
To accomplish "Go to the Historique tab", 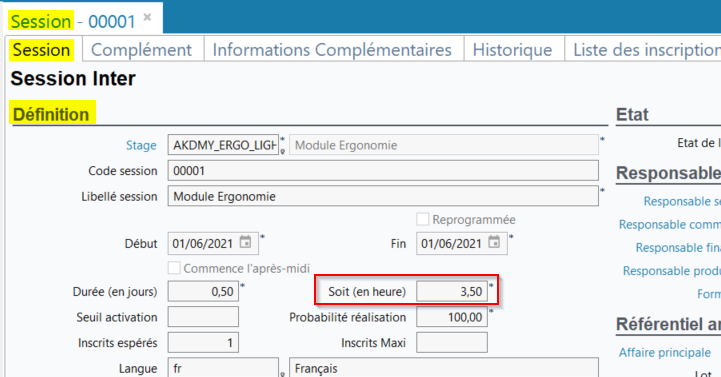I will (512, 50).
